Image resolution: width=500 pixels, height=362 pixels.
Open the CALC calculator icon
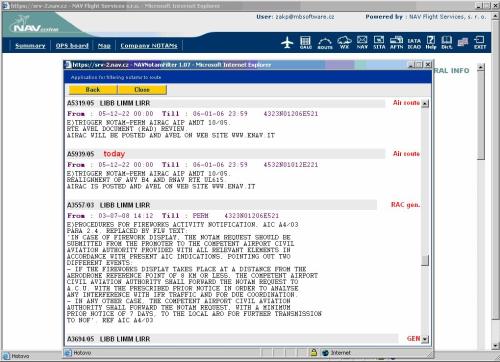(x=305, y=43)
